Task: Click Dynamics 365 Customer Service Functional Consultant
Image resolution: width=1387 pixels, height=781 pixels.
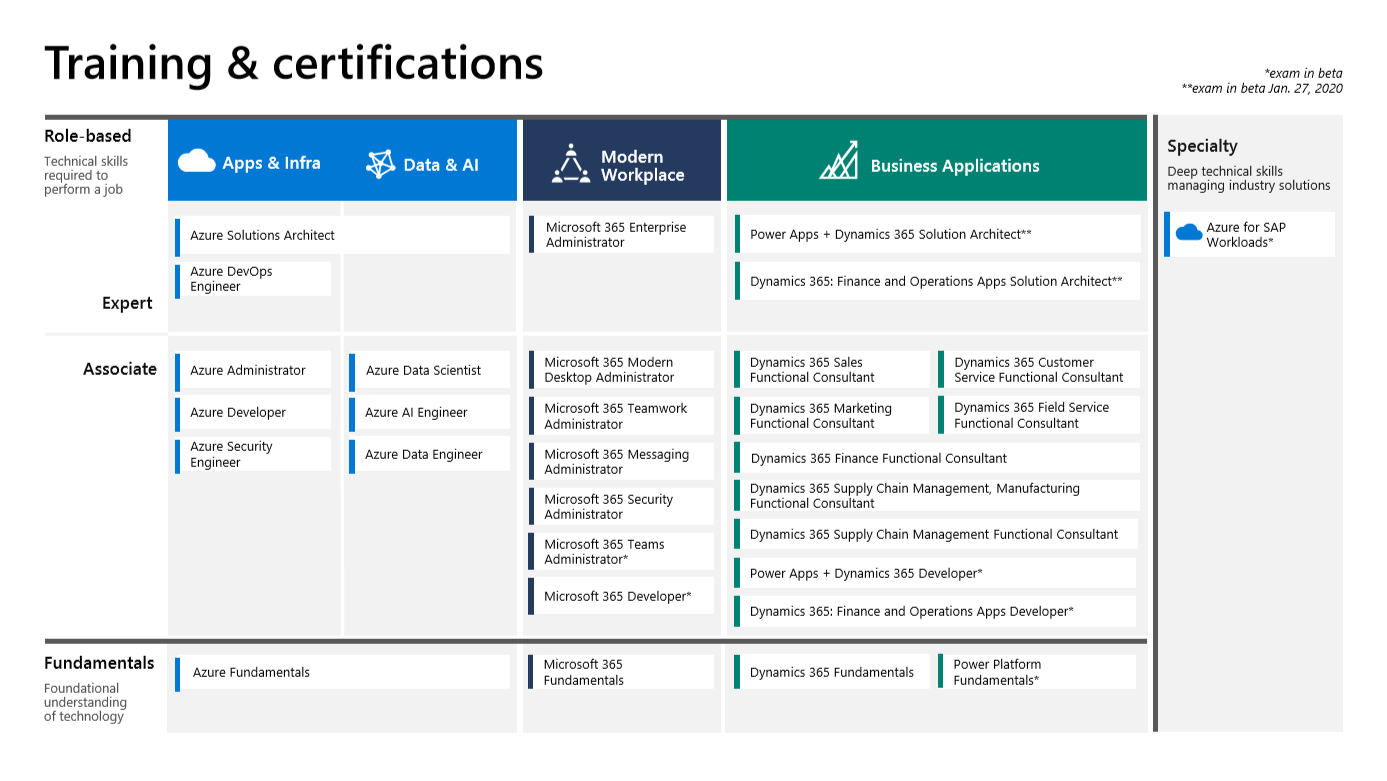Action: click(x=1038, y=369)
